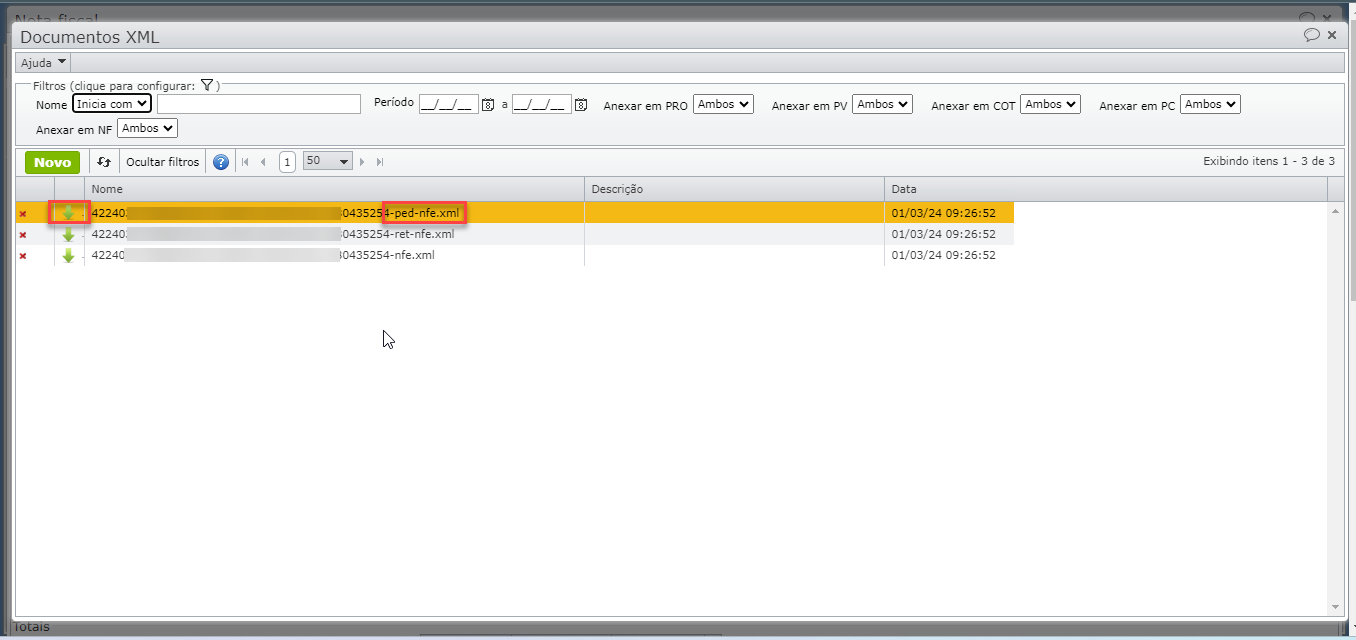Go to next page arrow icon

[x=362, y=162]
